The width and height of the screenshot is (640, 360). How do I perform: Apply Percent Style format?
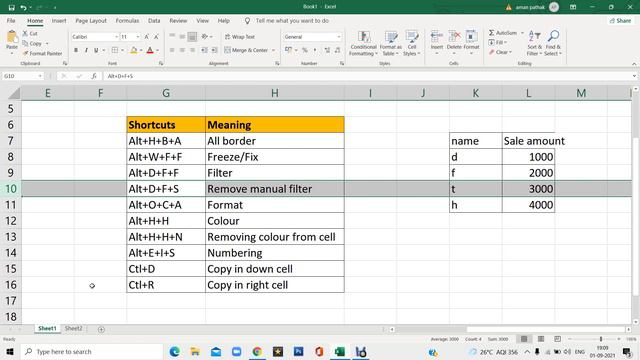point(304,50)
